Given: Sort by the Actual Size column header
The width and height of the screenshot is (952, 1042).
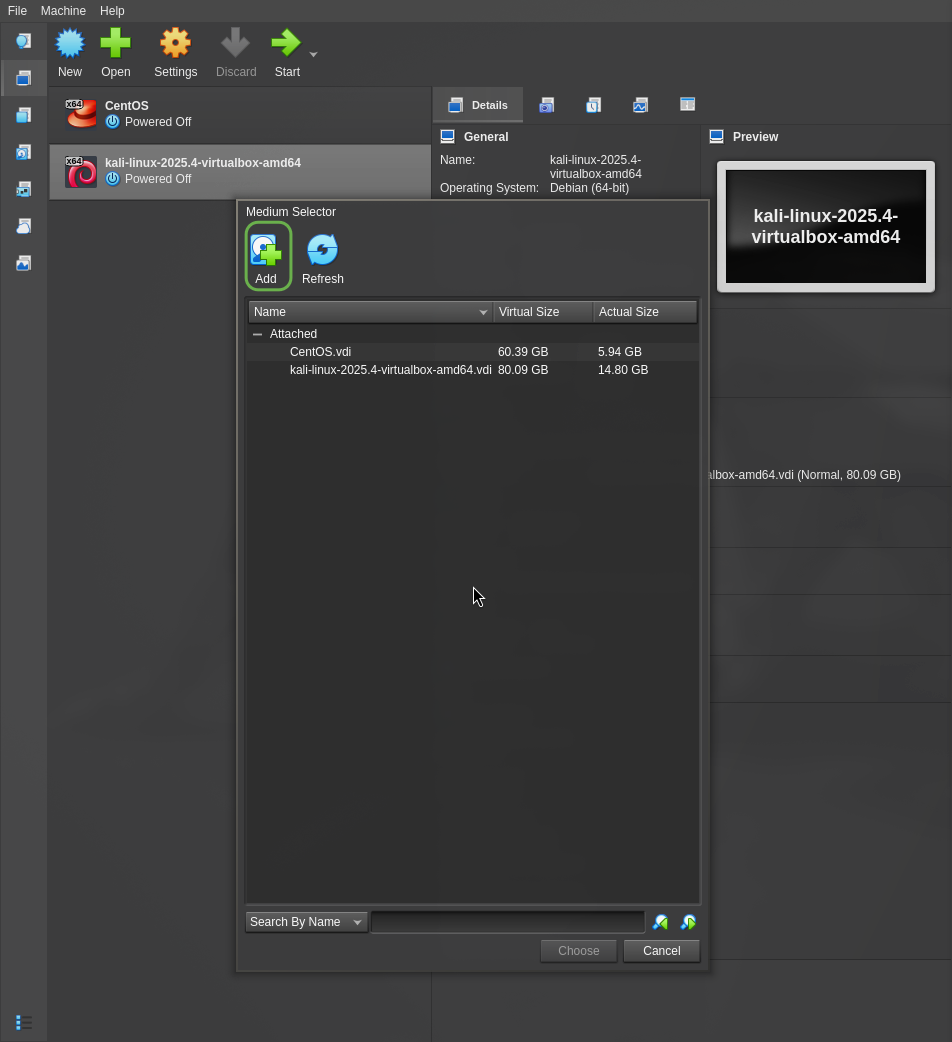Looking at the screenshot, I should (645, 312).
